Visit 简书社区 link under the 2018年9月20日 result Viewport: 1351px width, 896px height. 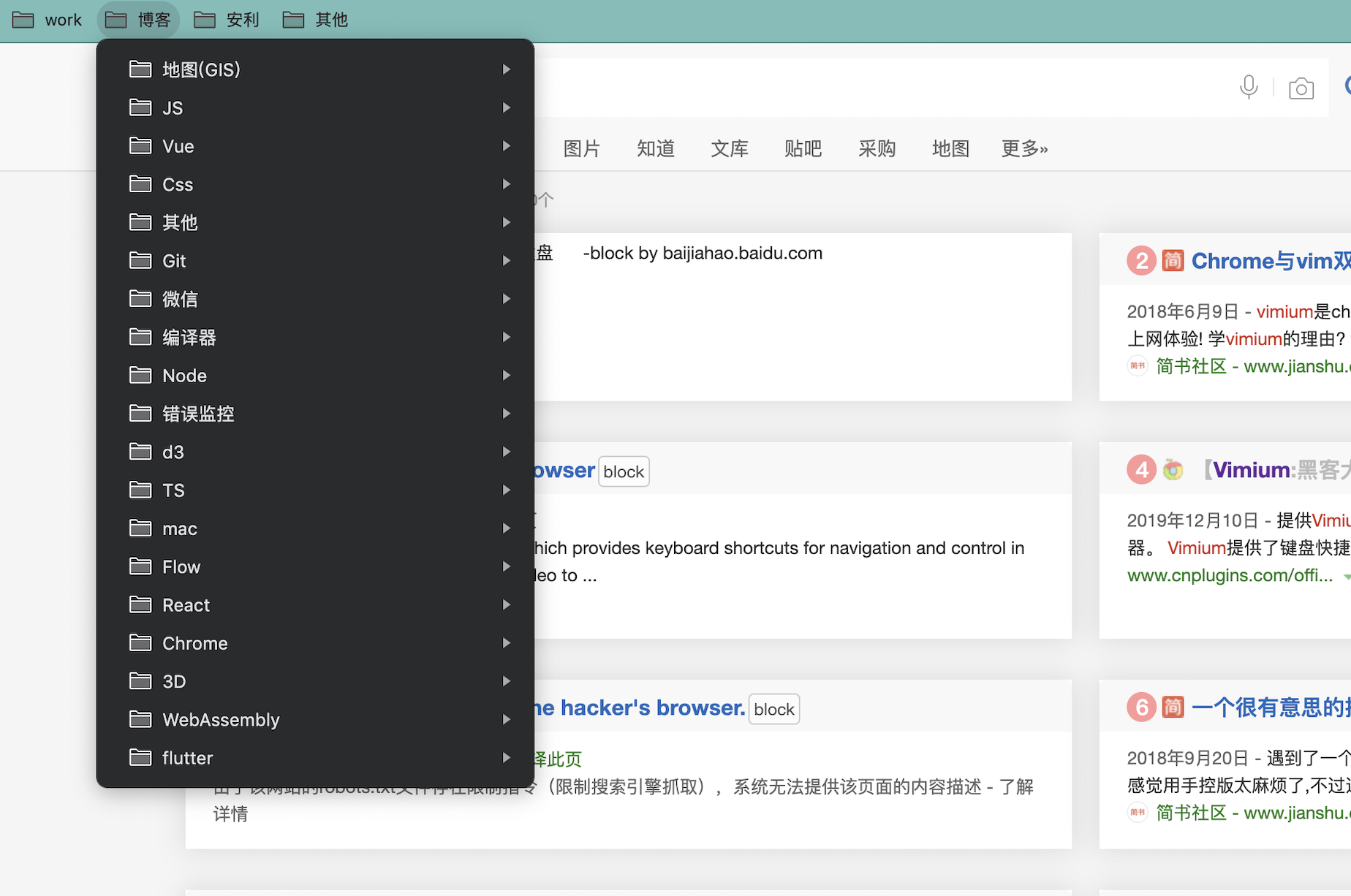[1253, 813]
